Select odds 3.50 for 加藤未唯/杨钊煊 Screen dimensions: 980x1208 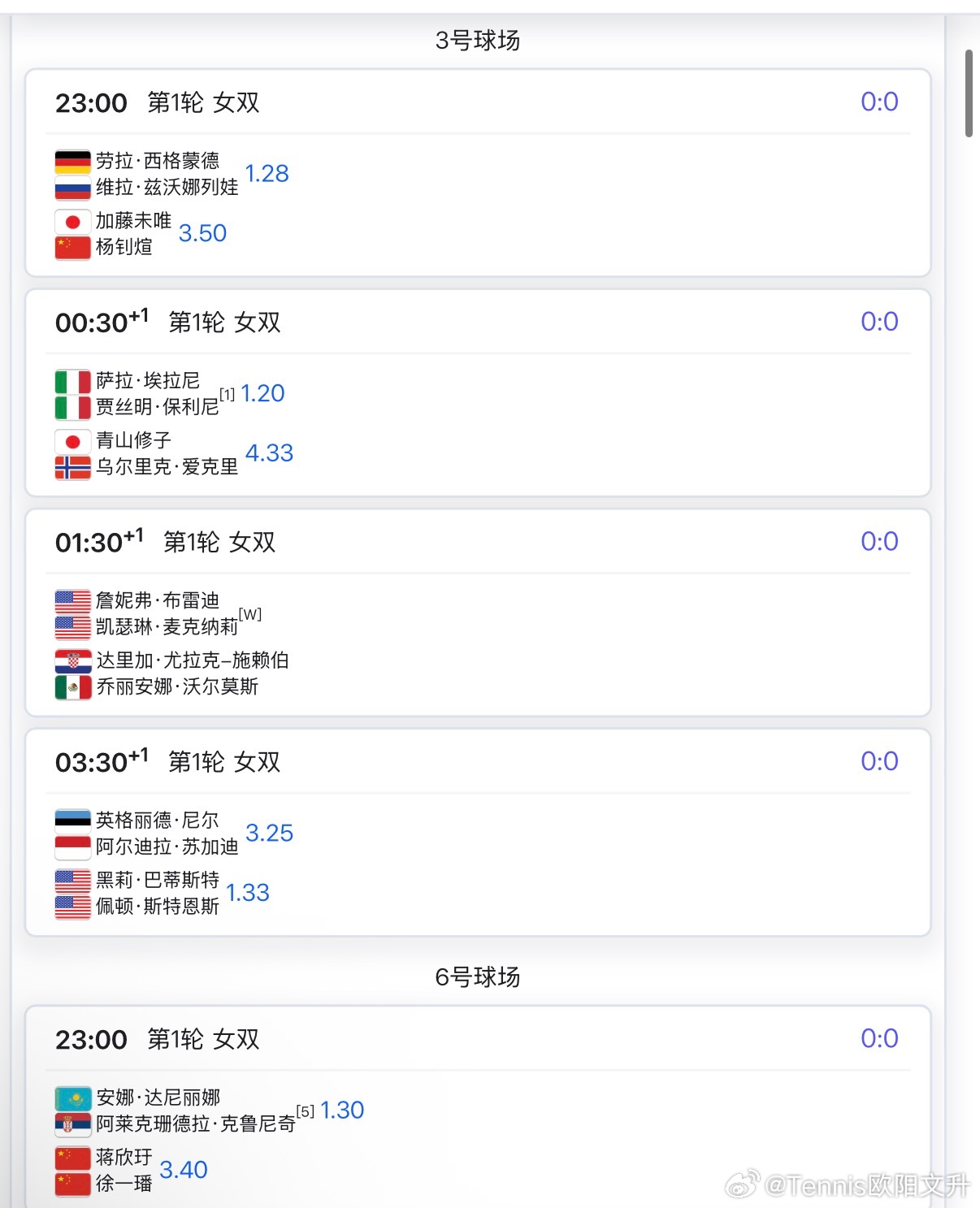(202, 234)
